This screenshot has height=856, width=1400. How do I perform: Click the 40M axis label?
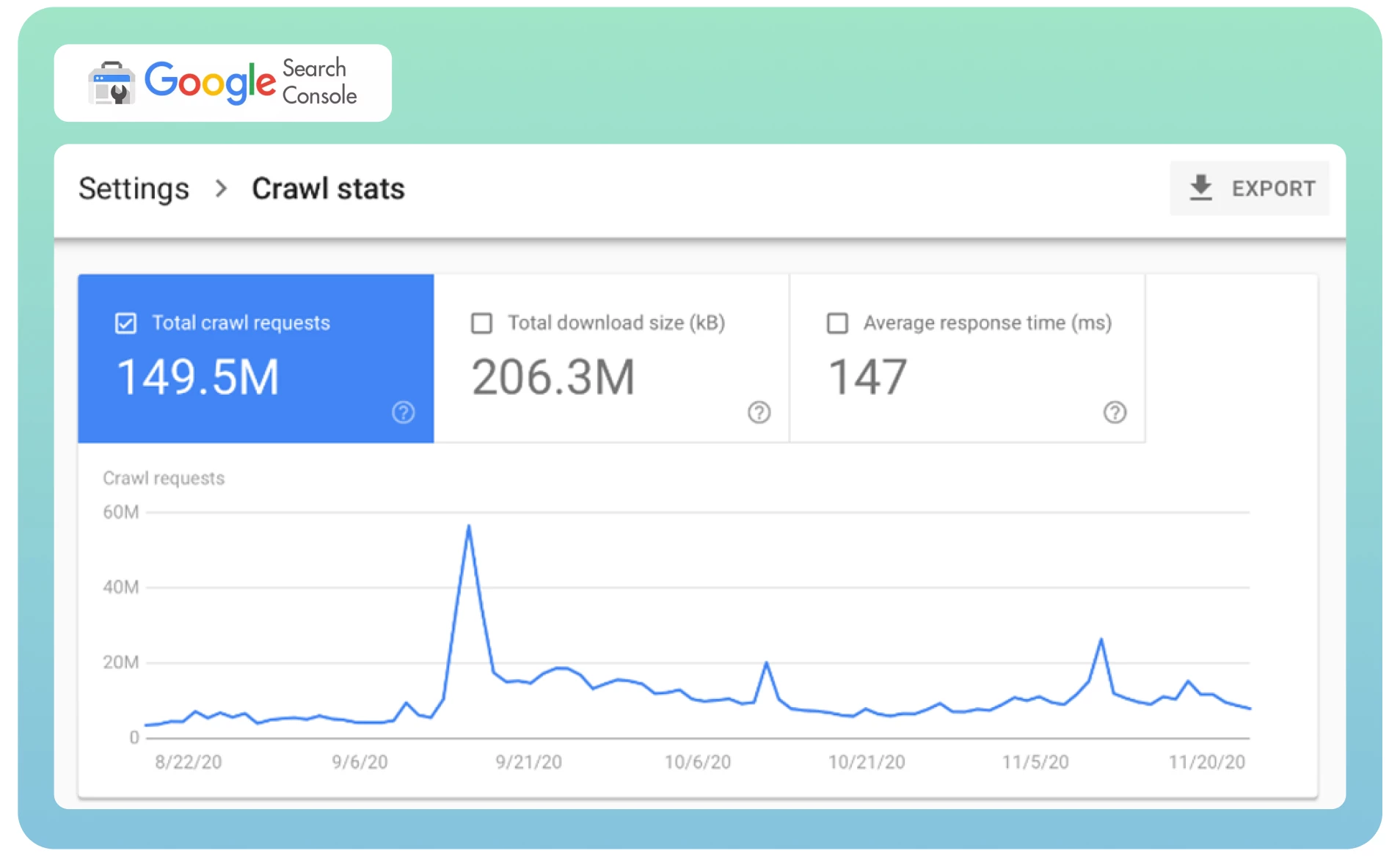[x=120, y=587]
